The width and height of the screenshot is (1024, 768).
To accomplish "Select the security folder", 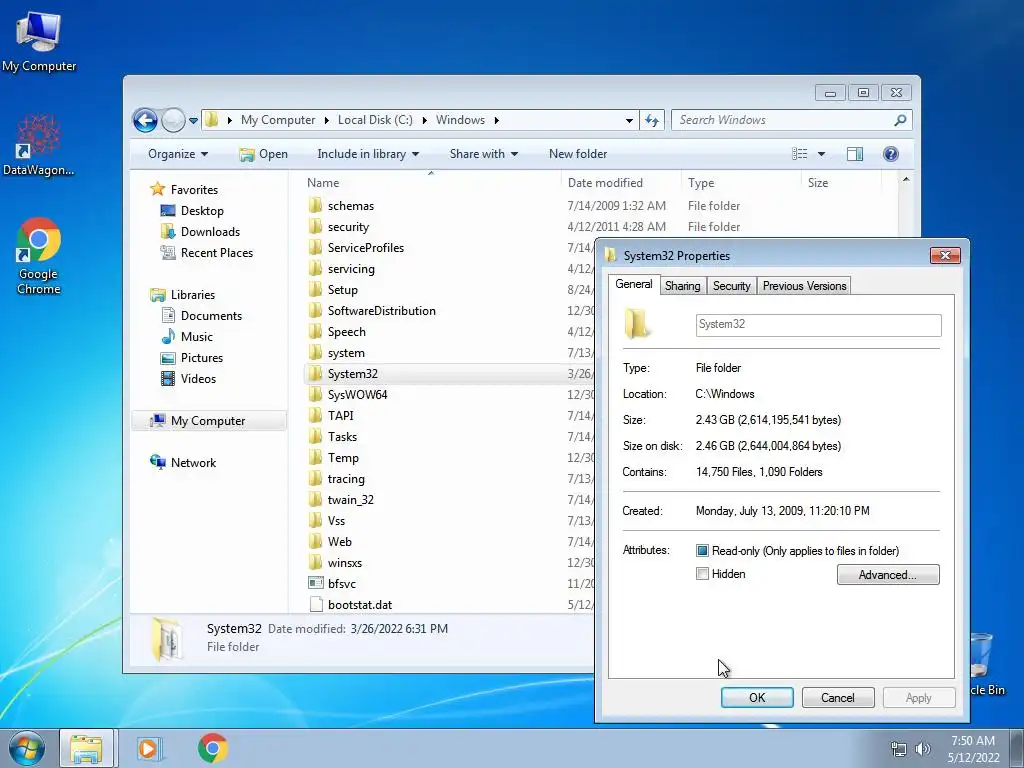I will (348, 227).
